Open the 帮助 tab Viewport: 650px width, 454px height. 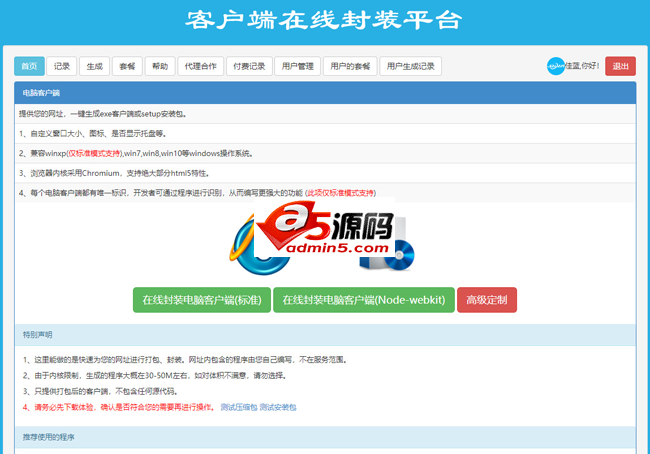pyautogui.click(x=160, y=66)
